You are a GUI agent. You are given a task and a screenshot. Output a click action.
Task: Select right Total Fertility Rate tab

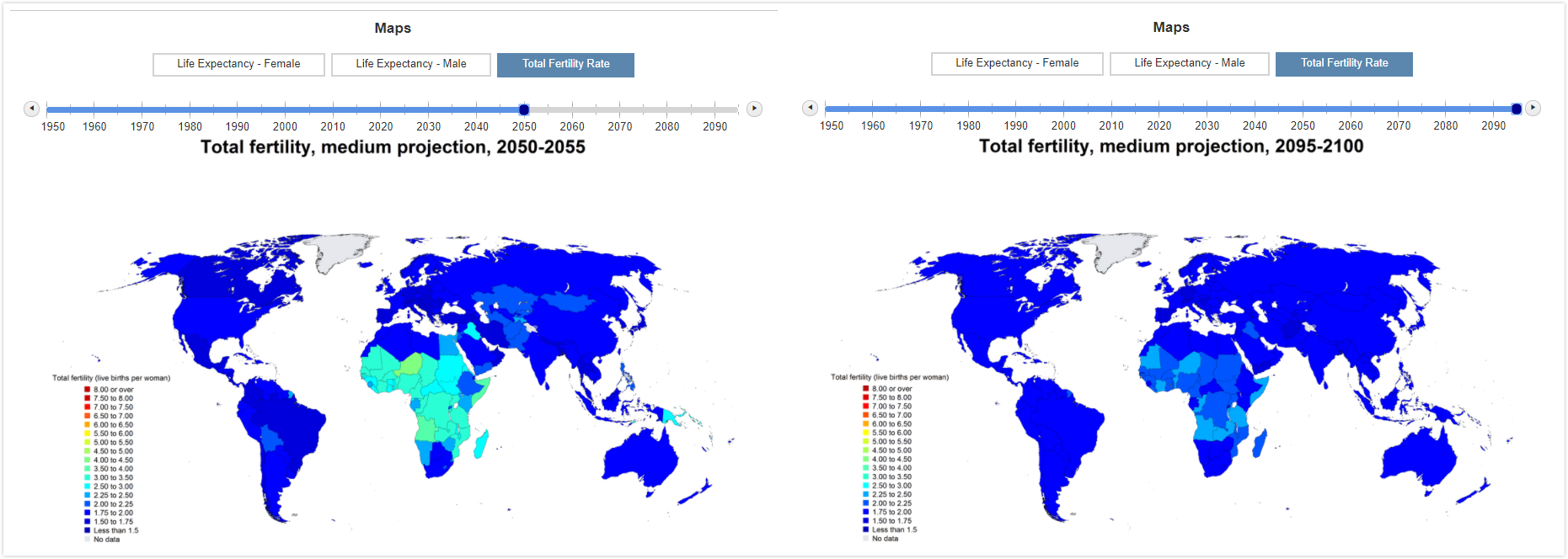[x=1344, y=63]
